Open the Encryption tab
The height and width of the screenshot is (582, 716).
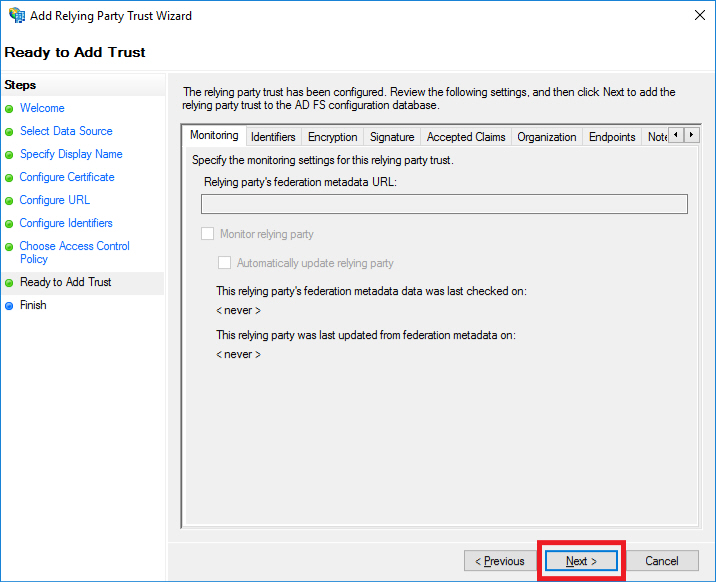click(332, 137)
